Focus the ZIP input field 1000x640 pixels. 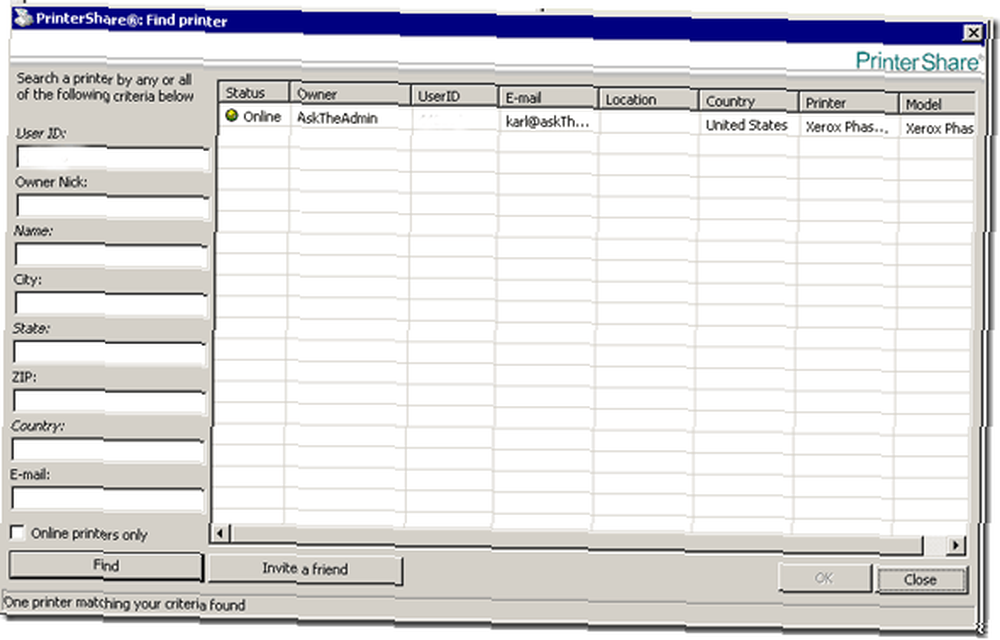[109, 402]
